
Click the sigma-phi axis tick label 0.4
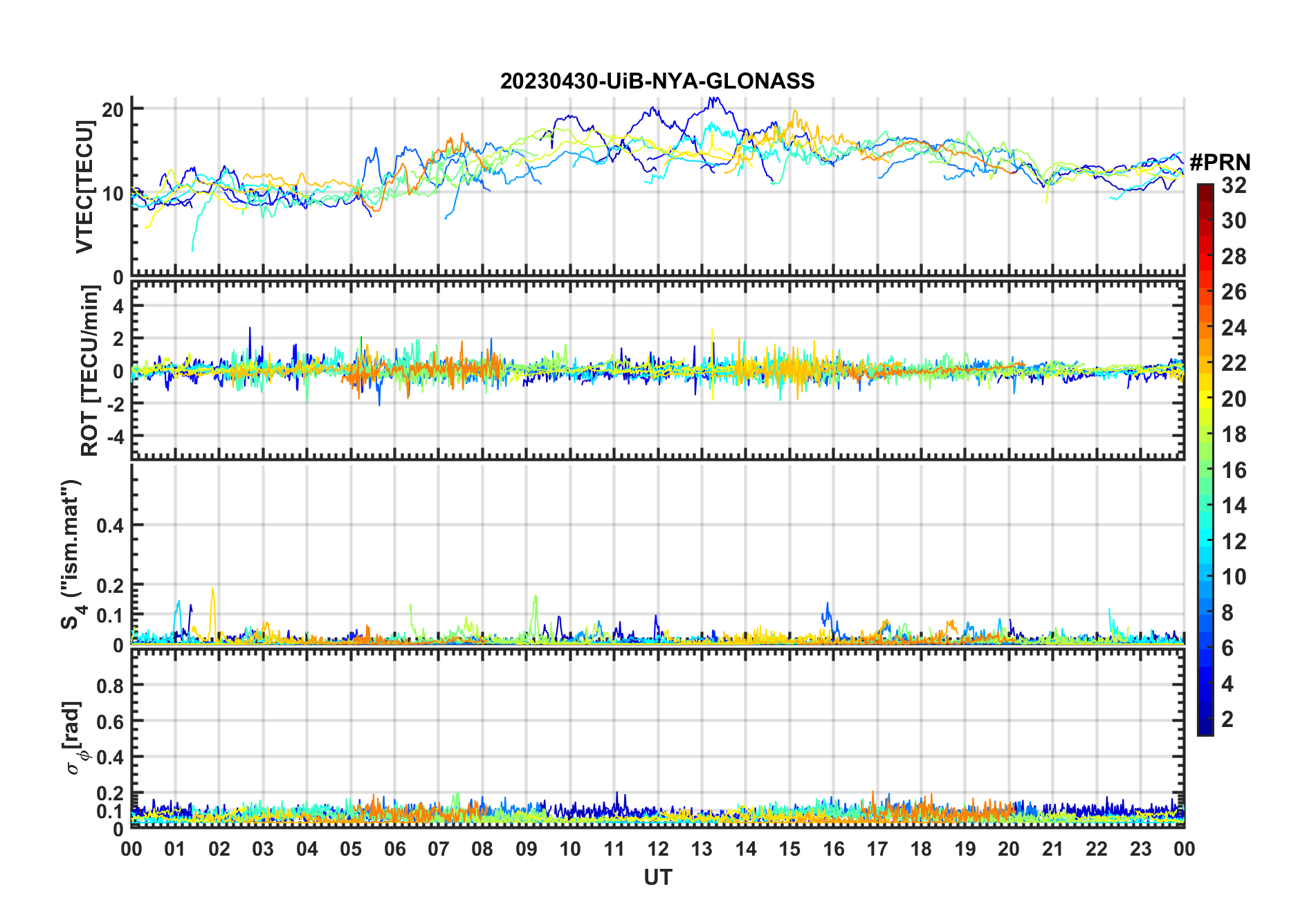click(111, 757)
